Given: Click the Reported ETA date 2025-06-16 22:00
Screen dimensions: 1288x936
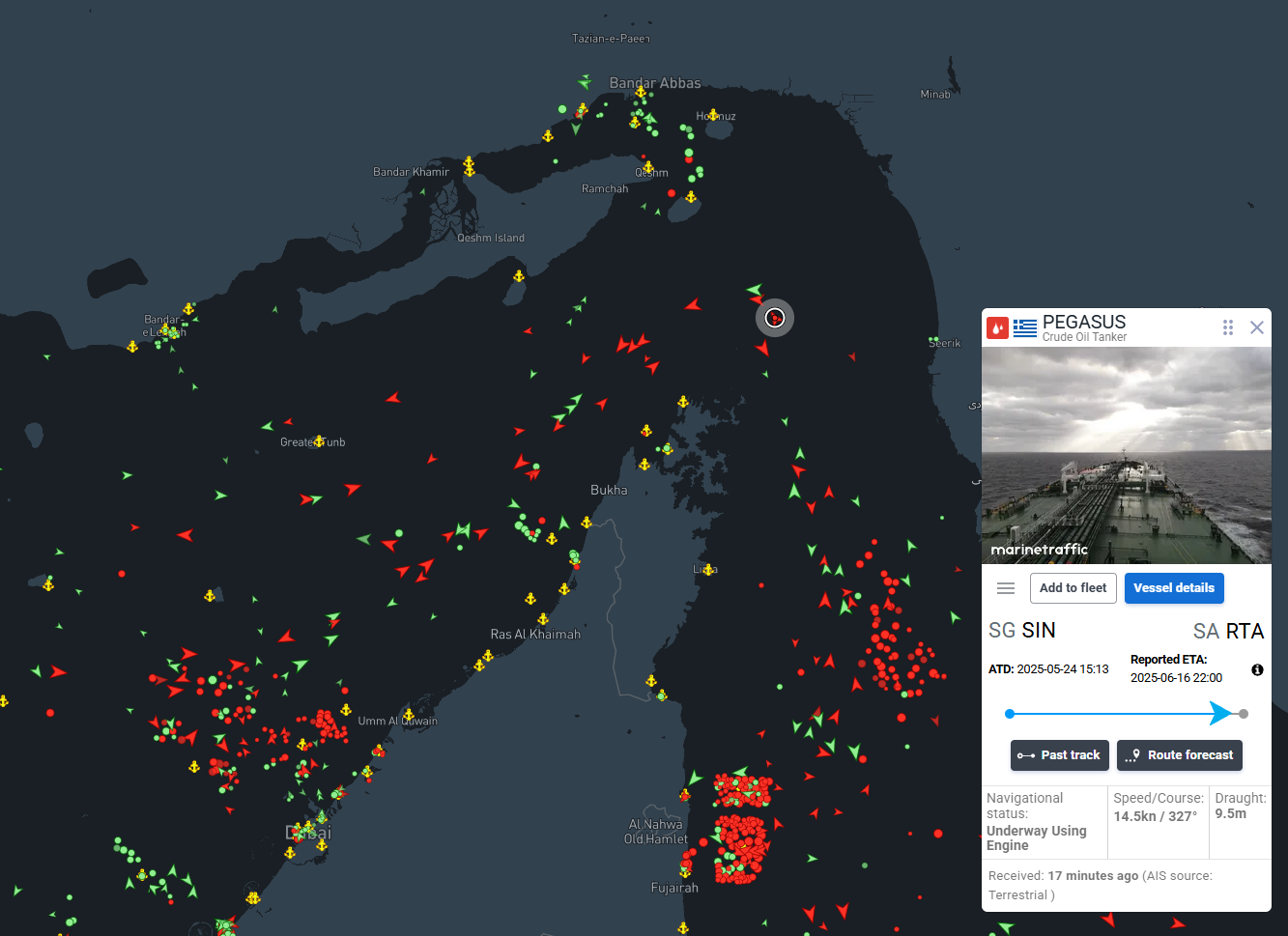Looking at the screenshot, I should (1176, 678).
